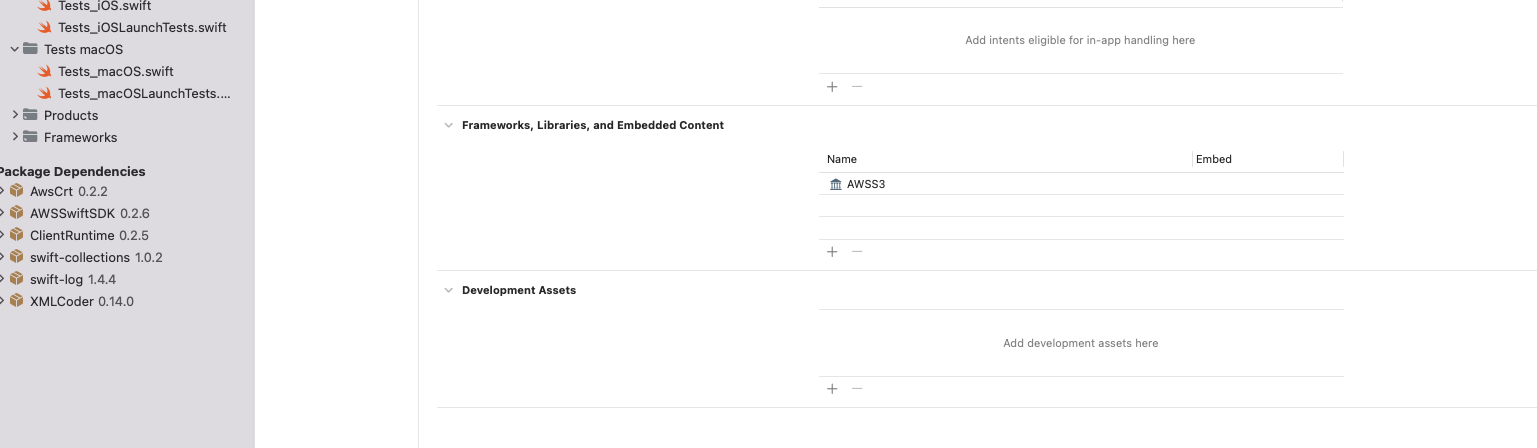
Task: Collapse Frameworks, Libraries, and Embedded Content section
Action: pyautogui.click(x=448, y=126)
